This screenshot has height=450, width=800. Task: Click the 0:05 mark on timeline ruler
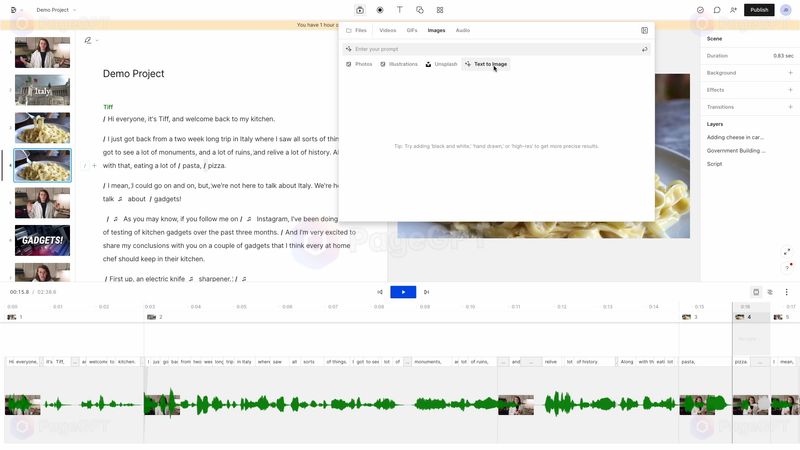[x=241, y=307]
